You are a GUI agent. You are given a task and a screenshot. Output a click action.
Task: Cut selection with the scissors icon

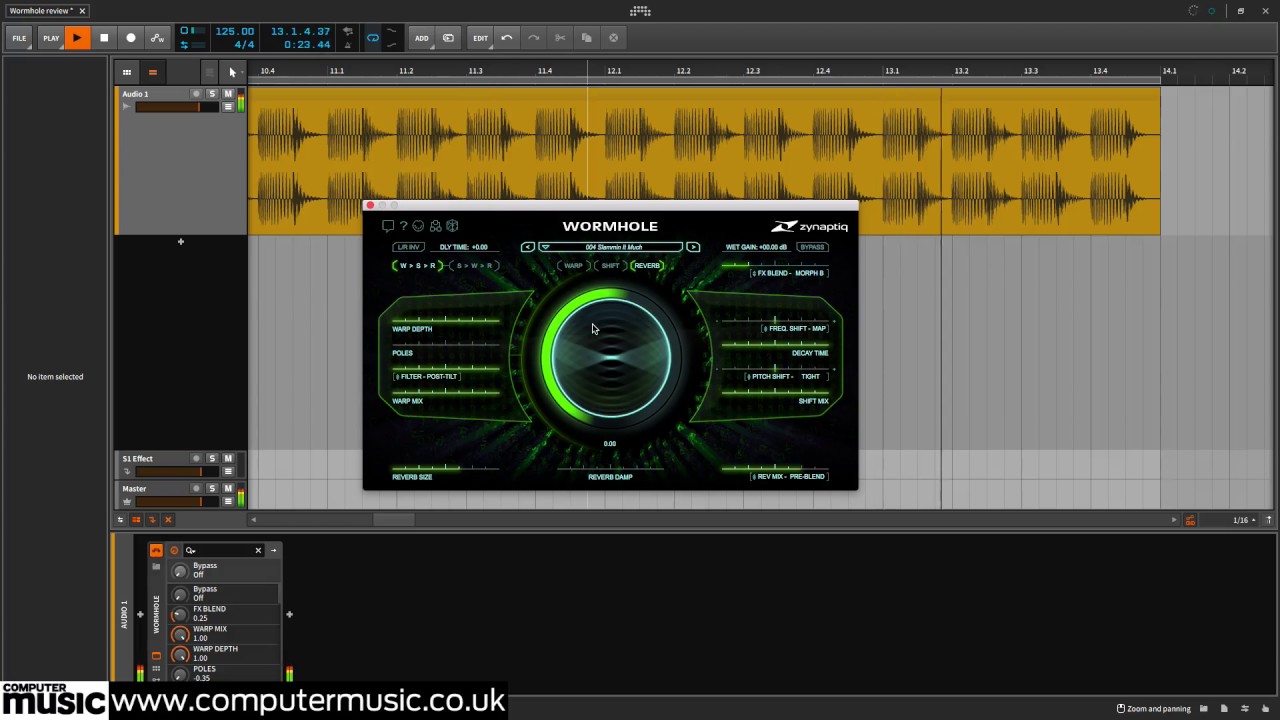pos(560,38)
